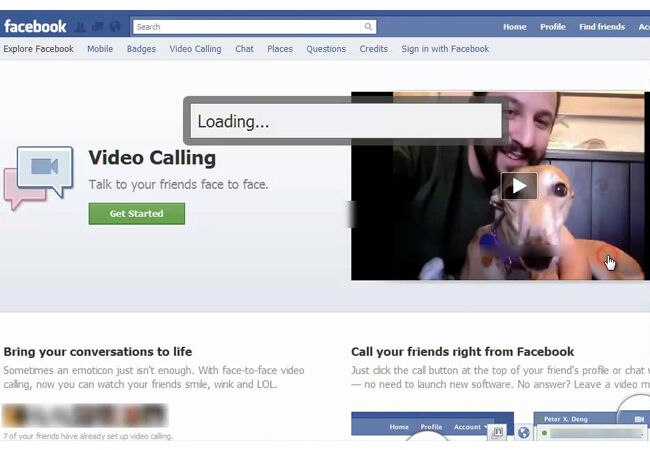Click Peter X. Deng chat window preview
The width and height of the screenshot is (650, 450).
click(592, 426)
